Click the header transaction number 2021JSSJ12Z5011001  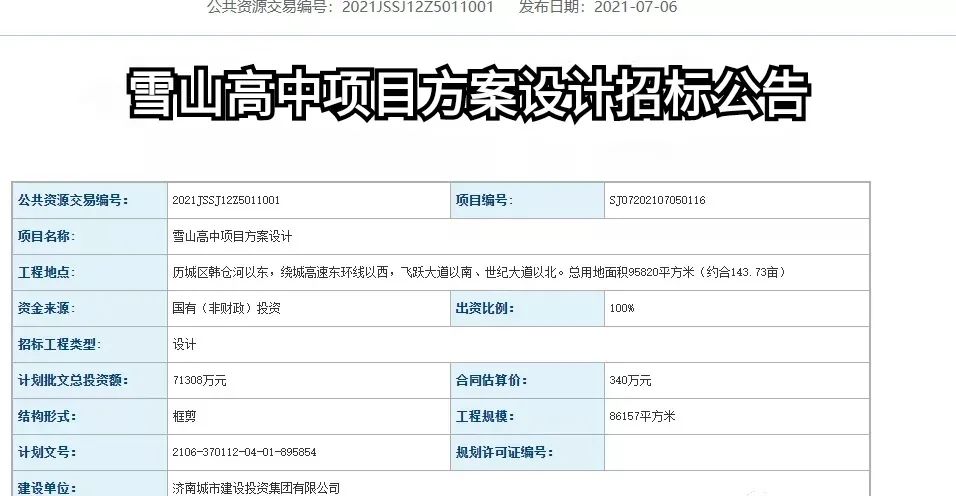coord(418,7)
